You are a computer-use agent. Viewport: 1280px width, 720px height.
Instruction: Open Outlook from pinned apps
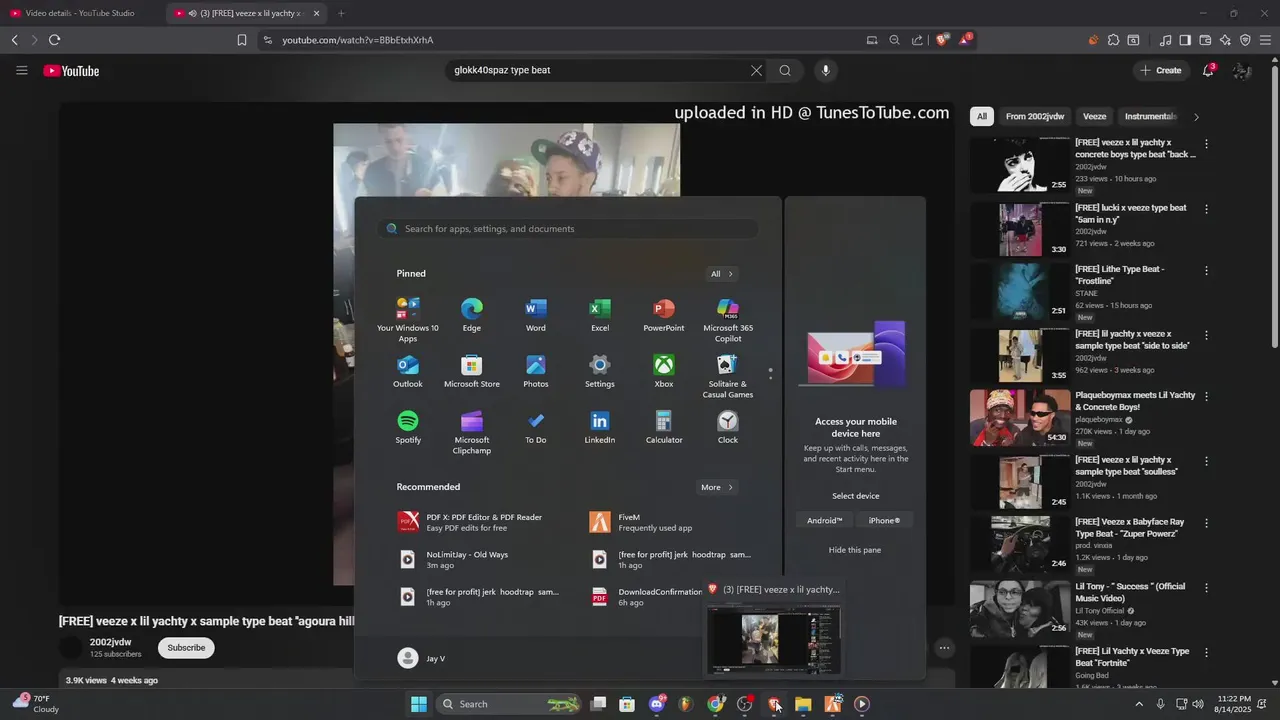[408, 371]
